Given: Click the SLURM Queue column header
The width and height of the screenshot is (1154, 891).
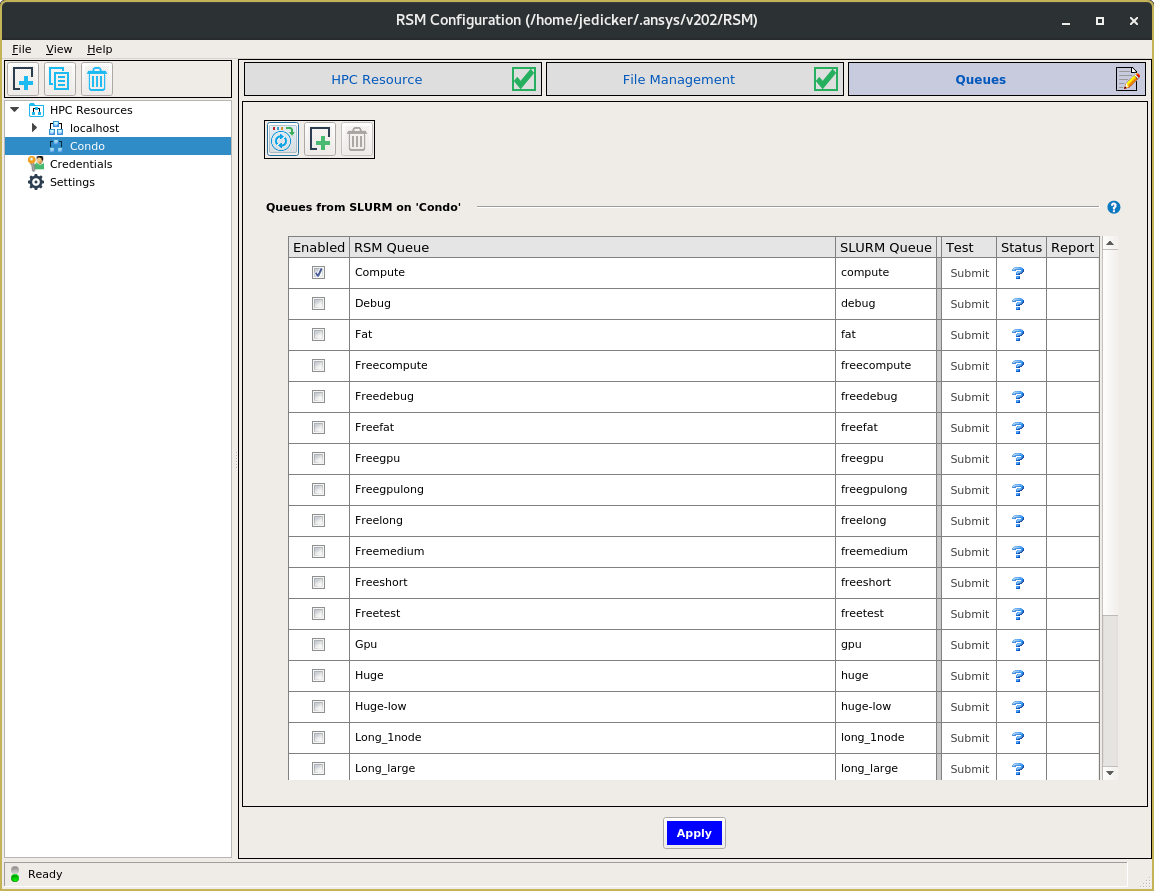Looking at the screenshot, I should tap(885, 247).
